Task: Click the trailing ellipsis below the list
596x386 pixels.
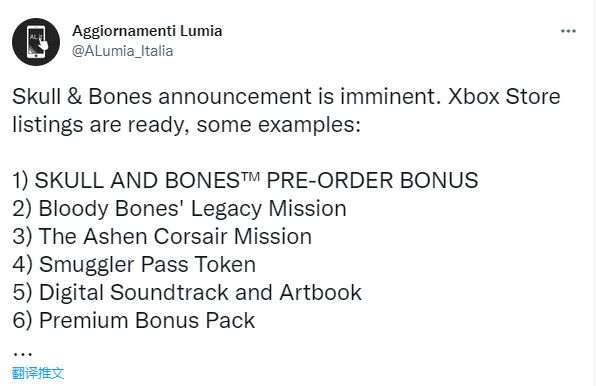Action: pos(22,354)
